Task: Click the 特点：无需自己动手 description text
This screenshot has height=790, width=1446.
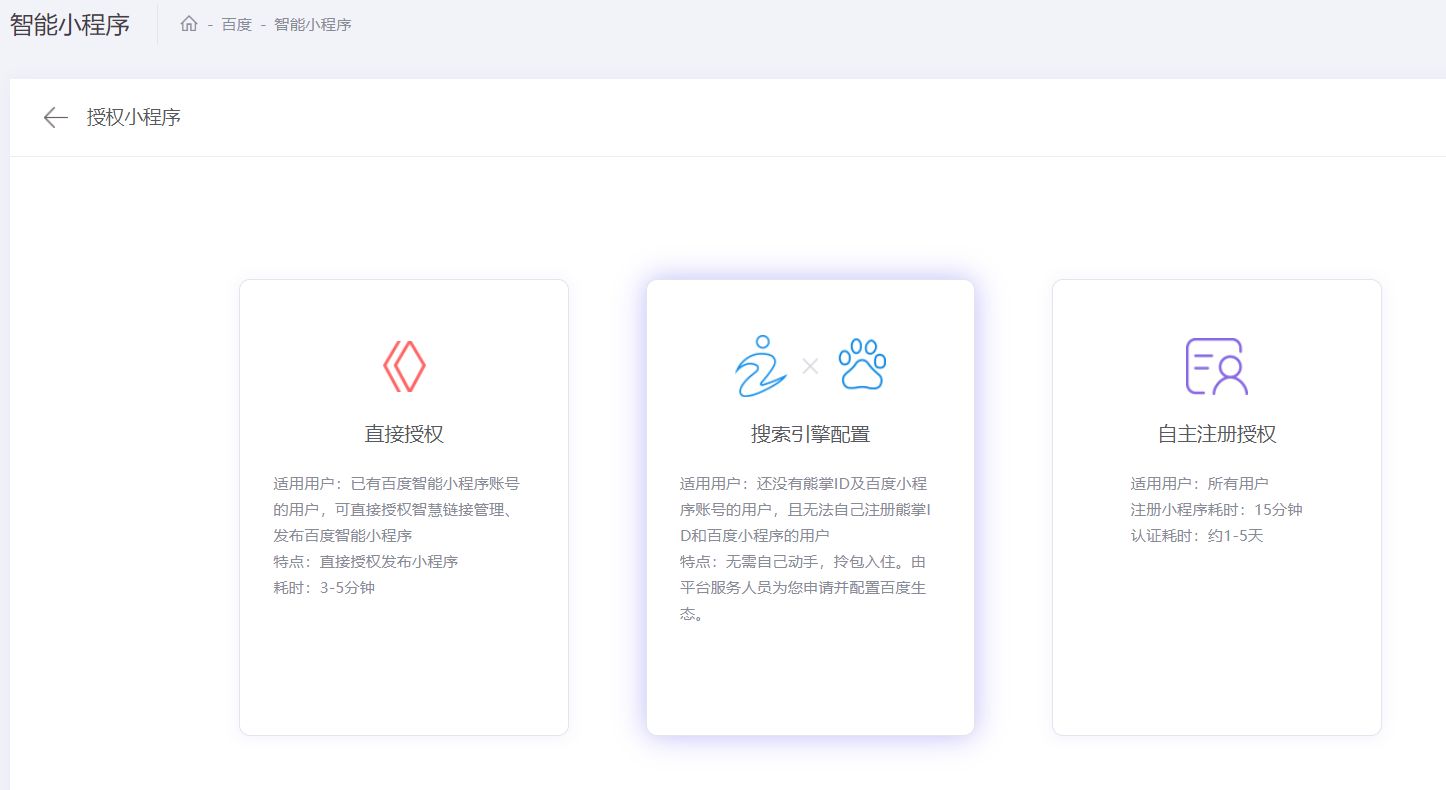Action: 803,588
